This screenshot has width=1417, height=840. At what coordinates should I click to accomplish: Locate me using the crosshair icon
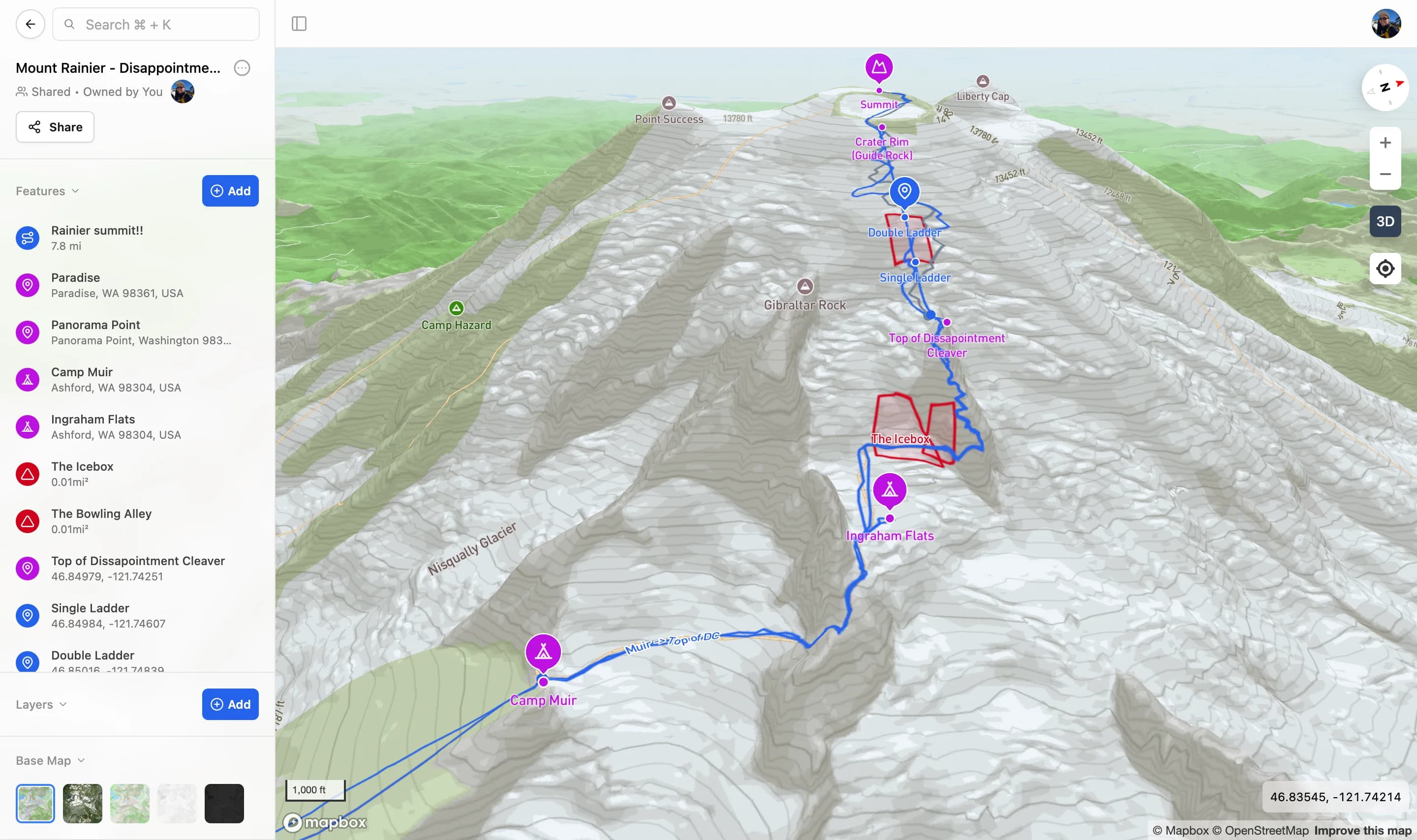pos(1385,269)
